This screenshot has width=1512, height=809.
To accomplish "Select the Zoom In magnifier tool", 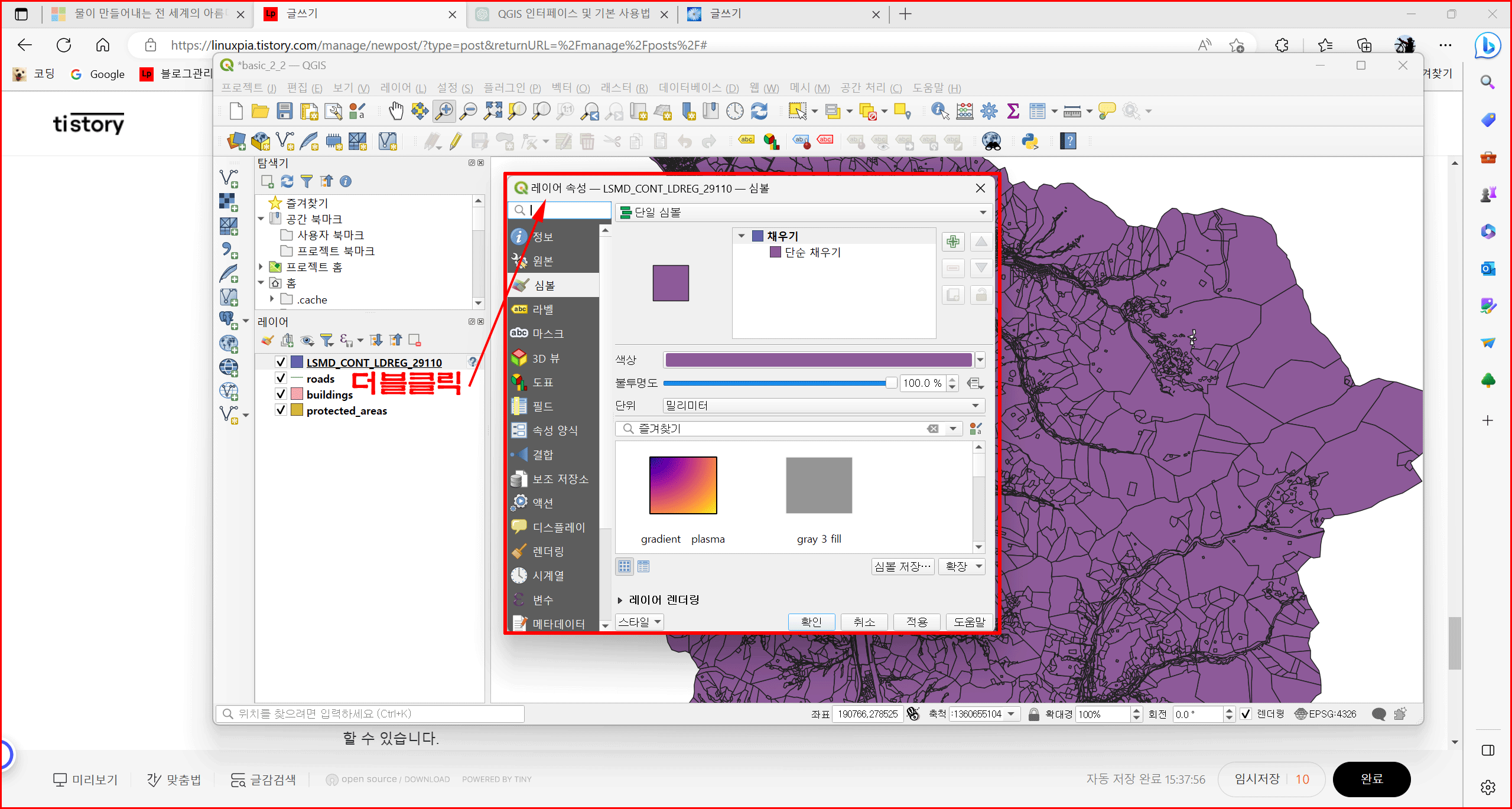I will tap(444, 111).
